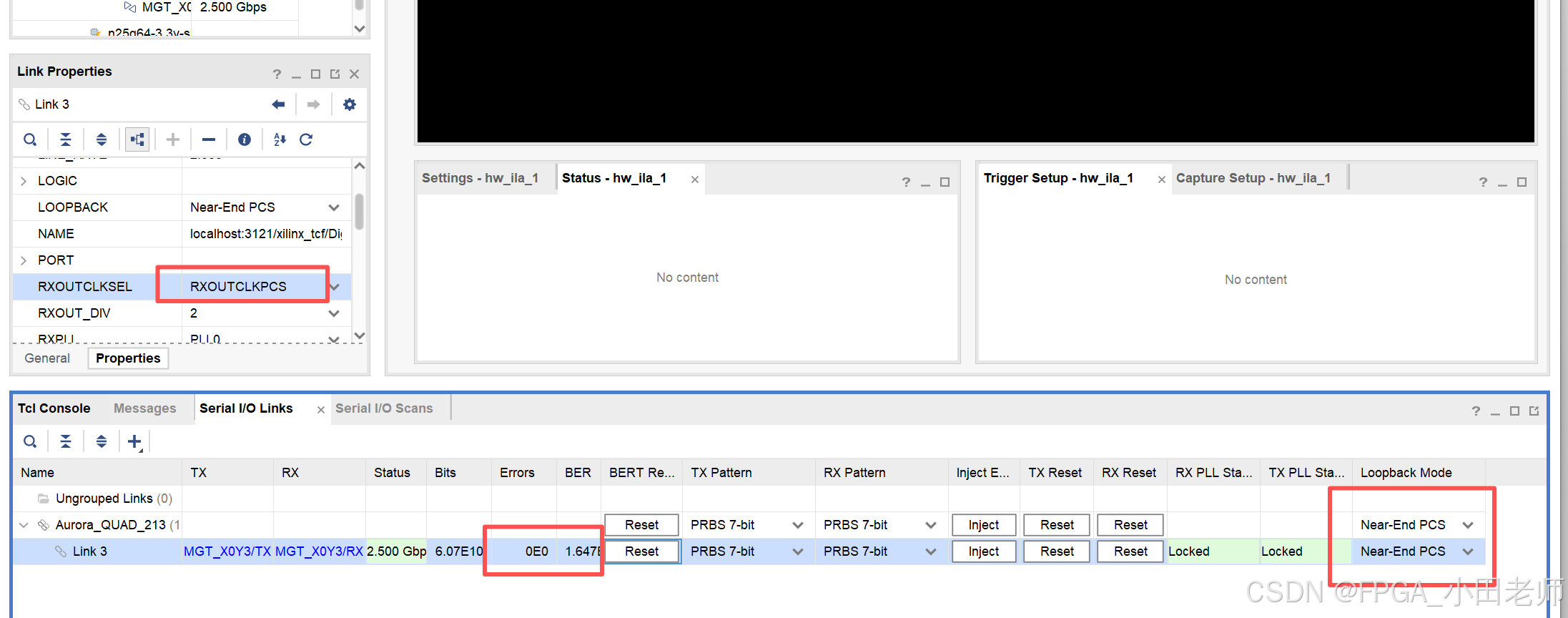The height and width of the screenshot is (618, 1568).
Task: Open Link 3 TX Pattern dropdown
Action: coord(798,551)
